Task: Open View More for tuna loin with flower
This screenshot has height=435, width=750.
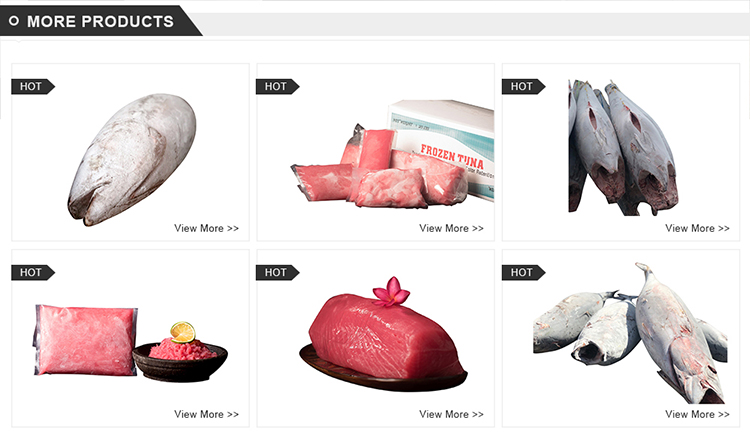Action: coord(452,414)
